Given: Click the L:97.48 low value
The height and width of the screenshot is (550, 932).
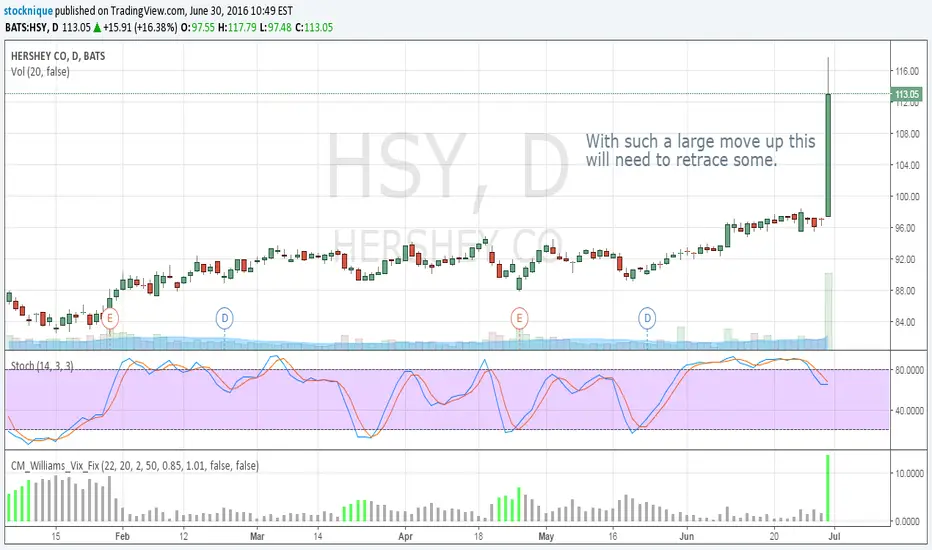Looking at the screenshot, I should 276,27.
